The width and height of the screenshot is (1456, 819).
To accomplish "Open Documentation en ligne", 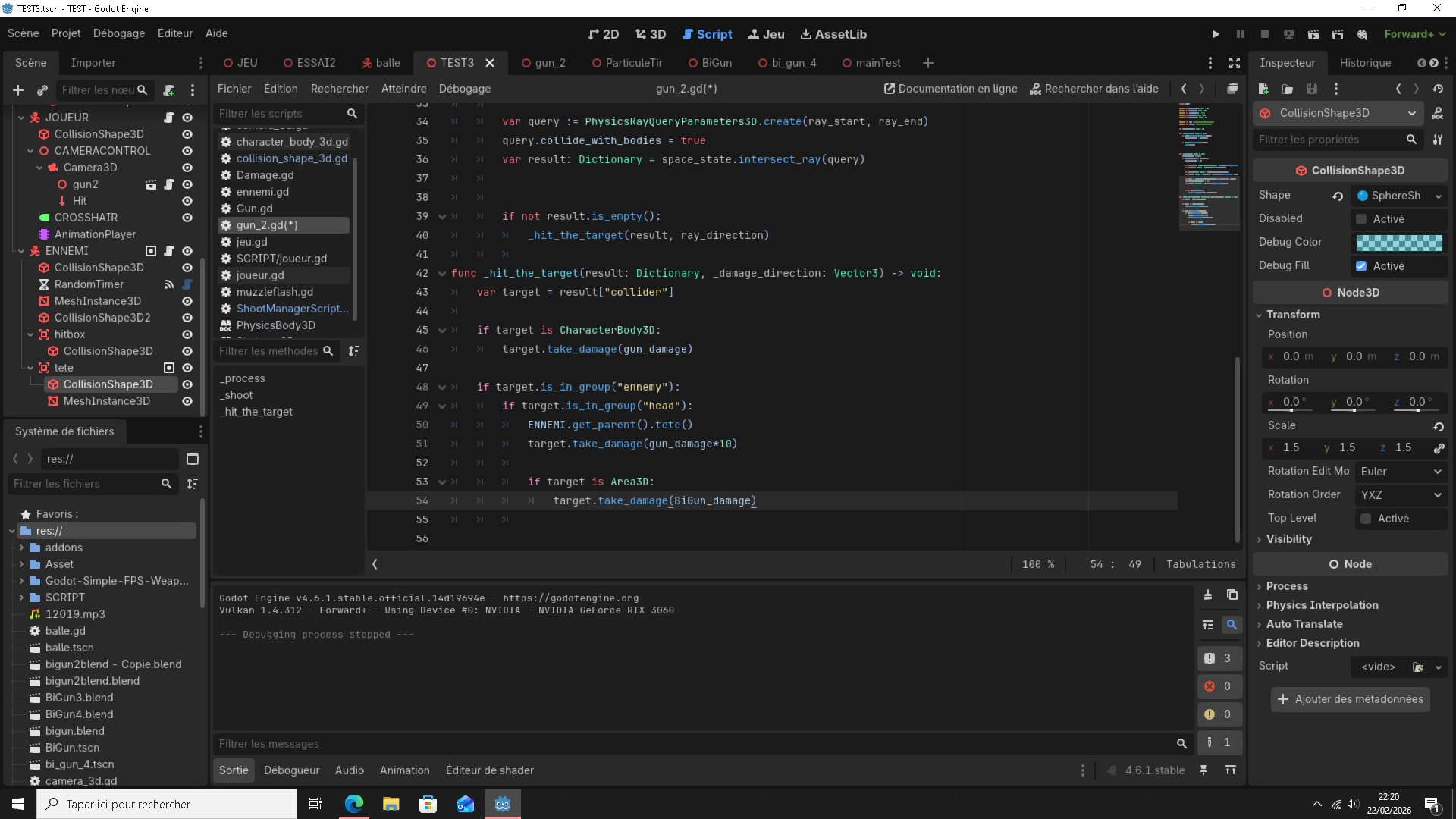I will coord(951,89).
